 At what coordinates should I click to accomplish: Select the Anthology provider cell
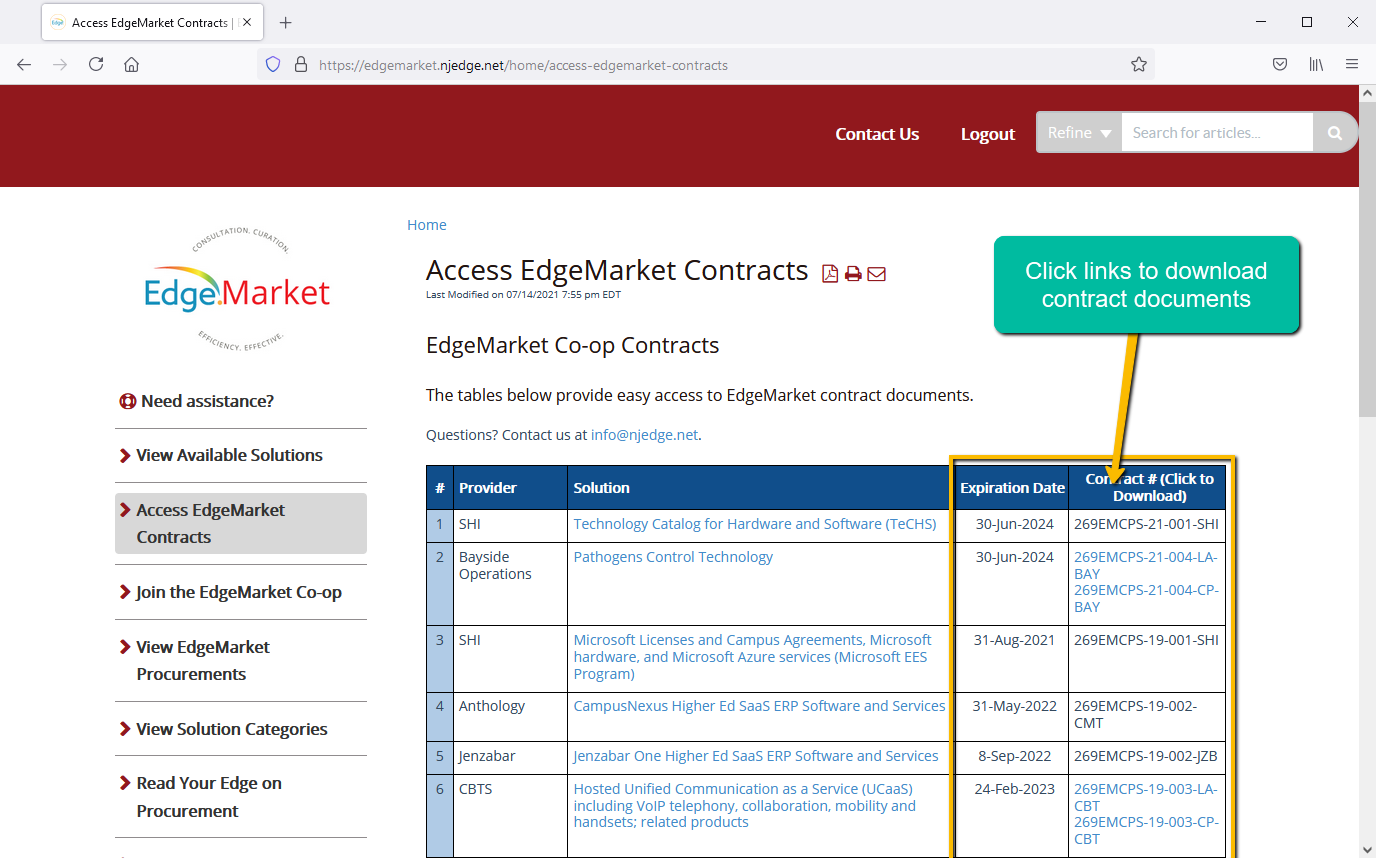pyautogui.click(x=510, y=717)
